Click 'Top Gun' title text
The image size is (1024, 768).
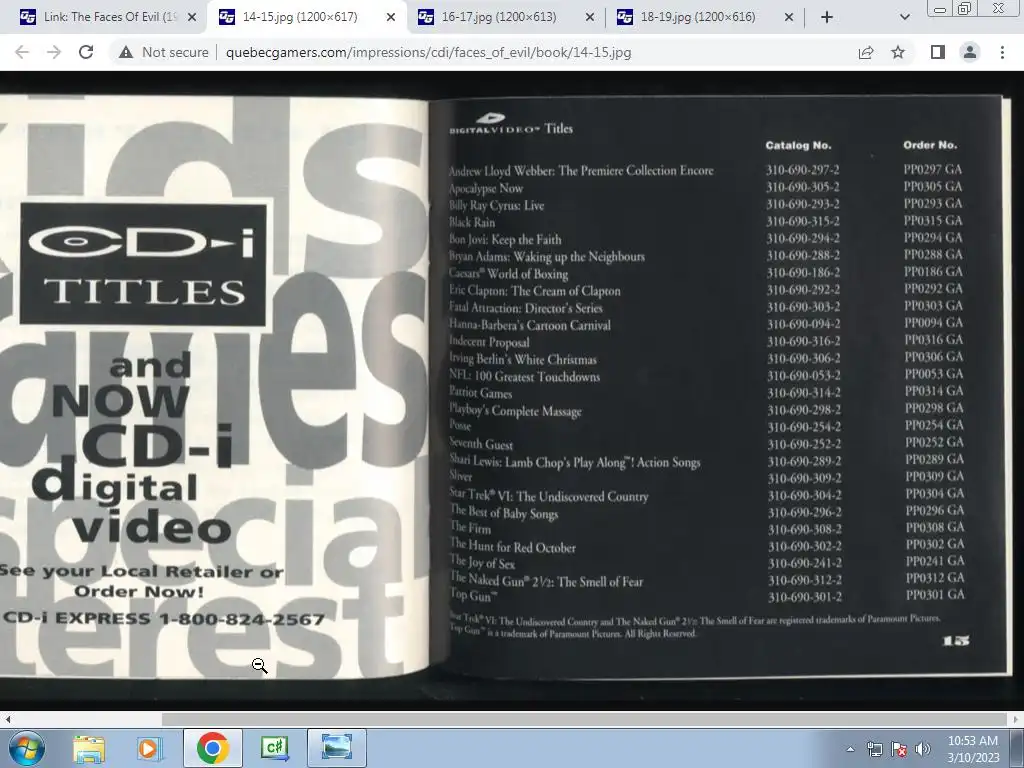coord(474,595)
